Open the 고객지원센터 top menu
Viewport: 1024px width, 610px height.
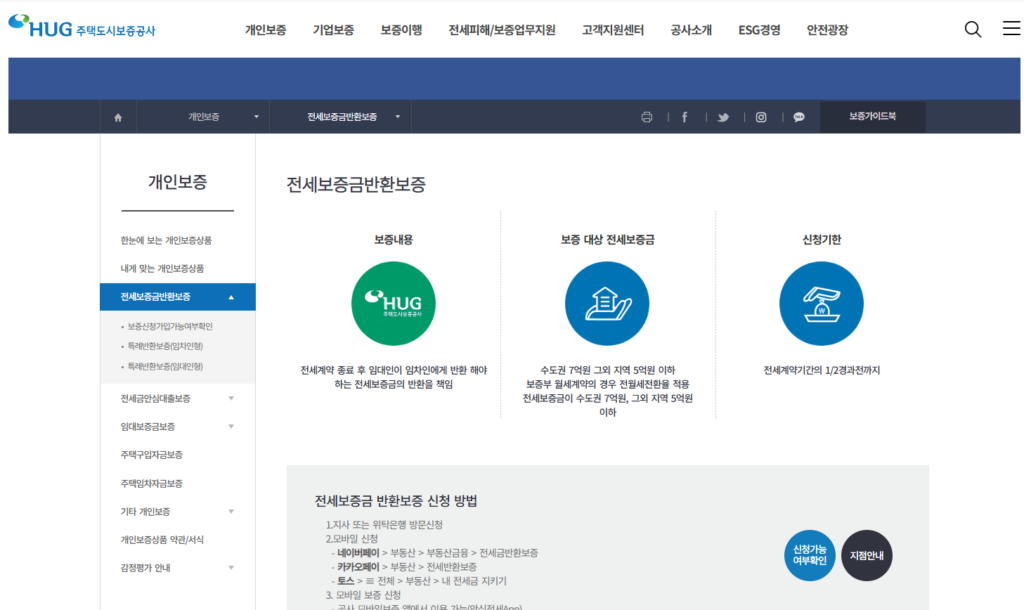click(613, 30)
